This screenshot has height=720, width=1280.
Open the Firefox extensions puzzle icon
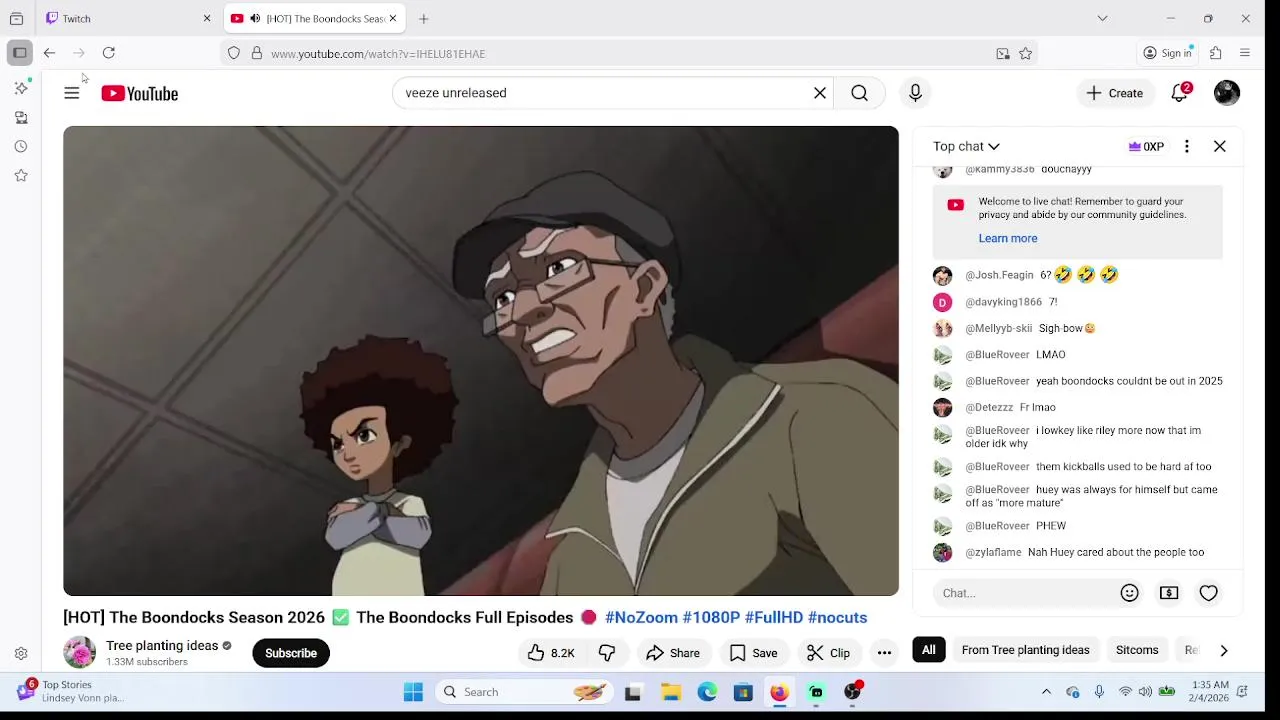(x=1216, y=53)
